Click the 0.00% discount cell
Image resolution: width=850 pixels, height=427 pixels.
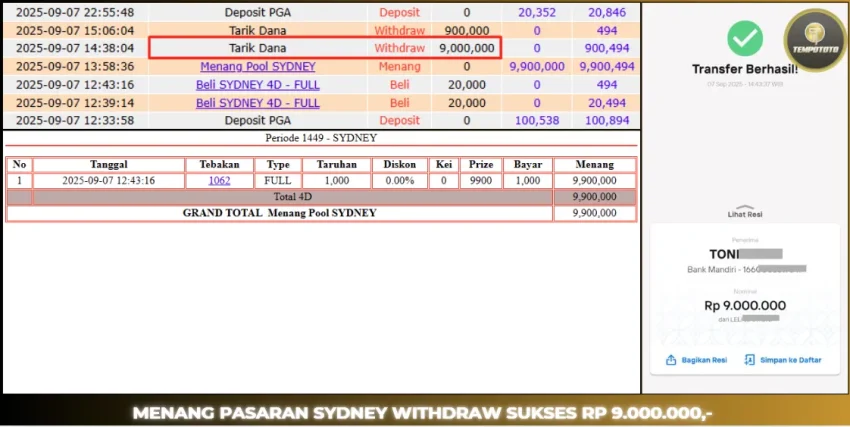(x=400, y=180)
